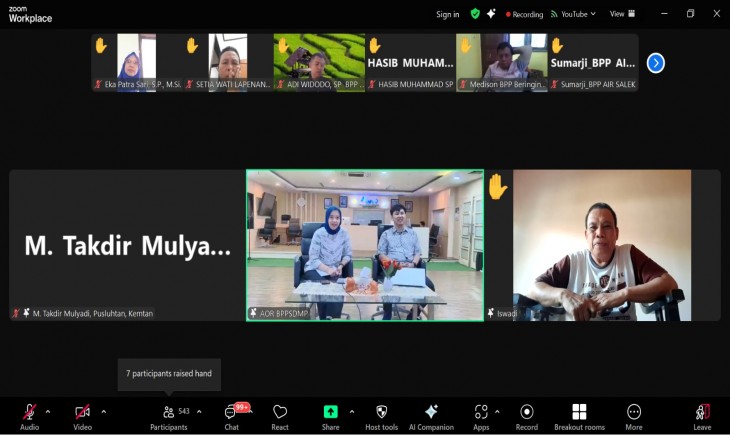
Task: Select Sumarji_BPP AIR SALEK participant tile
Action: click(x=593, y=62)
